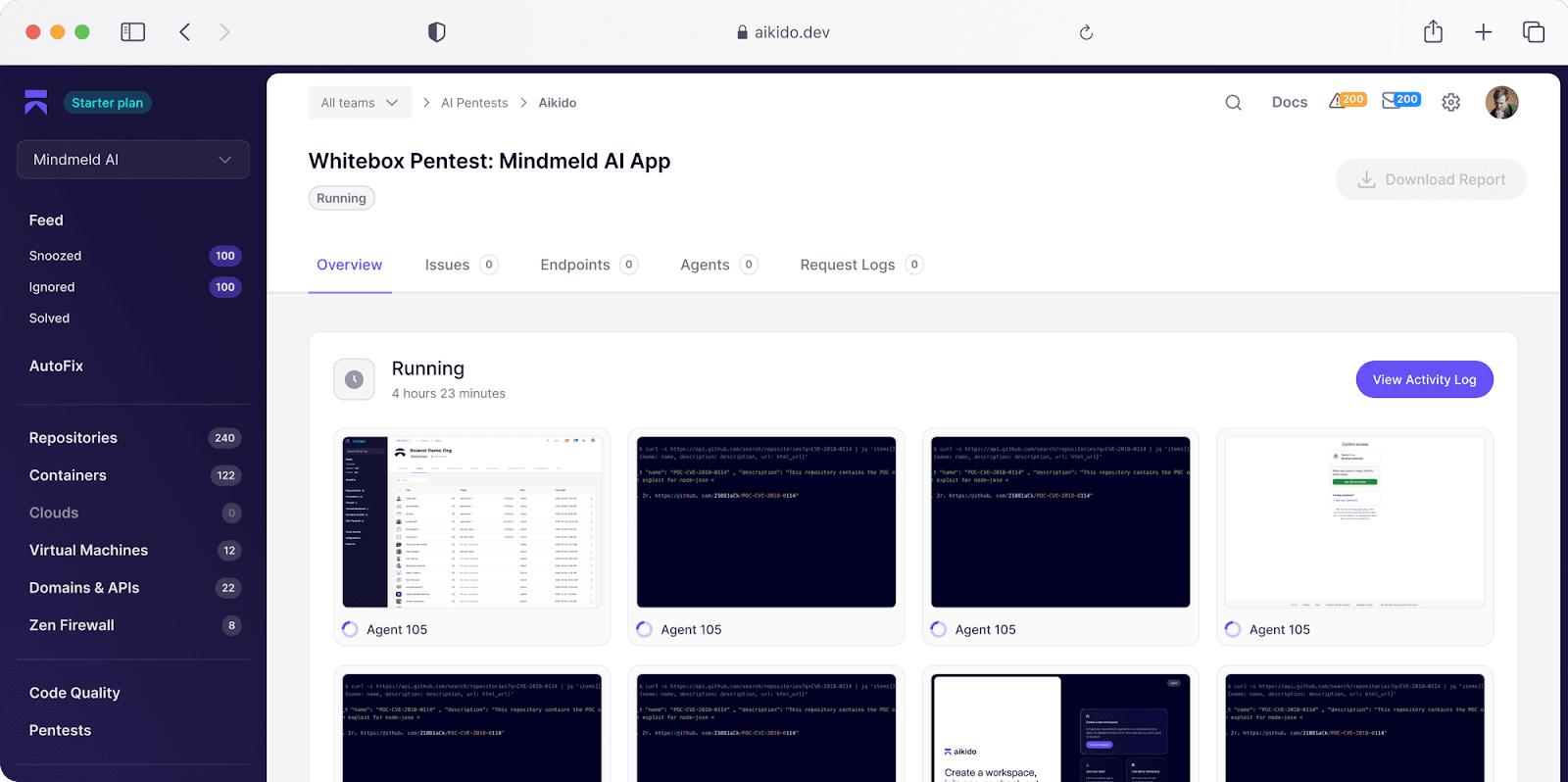This screenshot has width=1568, height=782.
Task: Reload the page with the refresh icon
Action: 1086,32
